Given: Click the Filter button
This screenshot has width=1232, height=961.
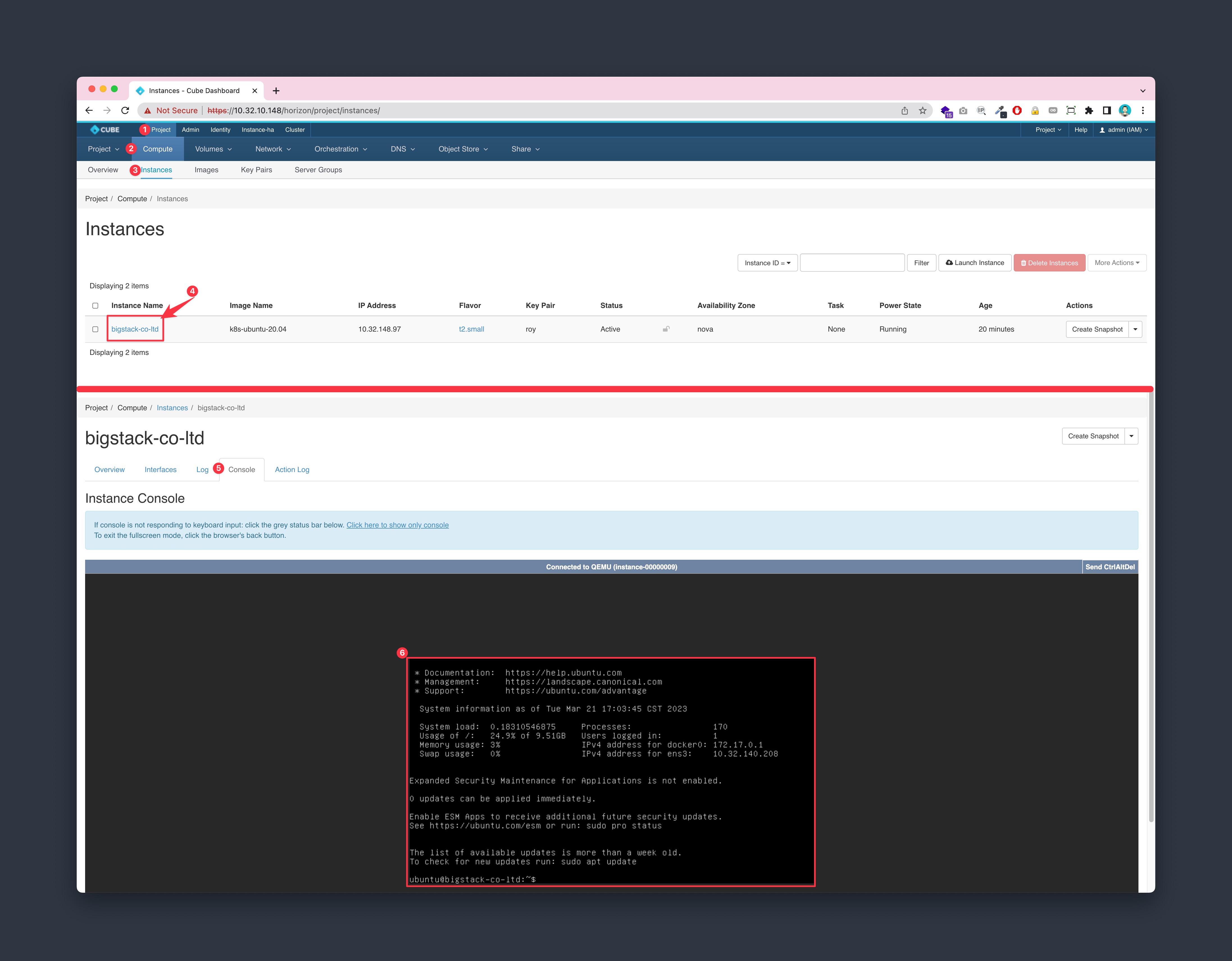Looking at the screenshot, I should 922,263.
